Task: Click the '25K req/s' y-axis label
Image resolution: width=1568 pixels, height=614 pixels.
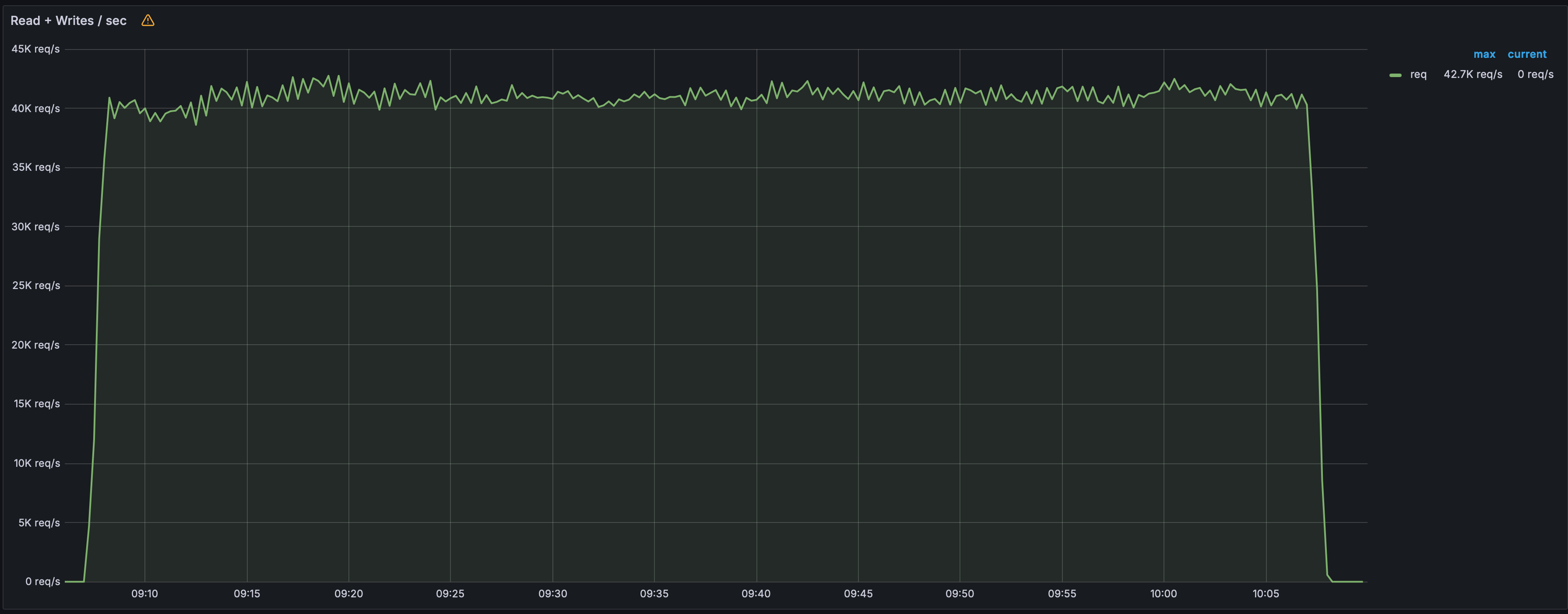Action: pyautogui.click(x=36, y=285)
